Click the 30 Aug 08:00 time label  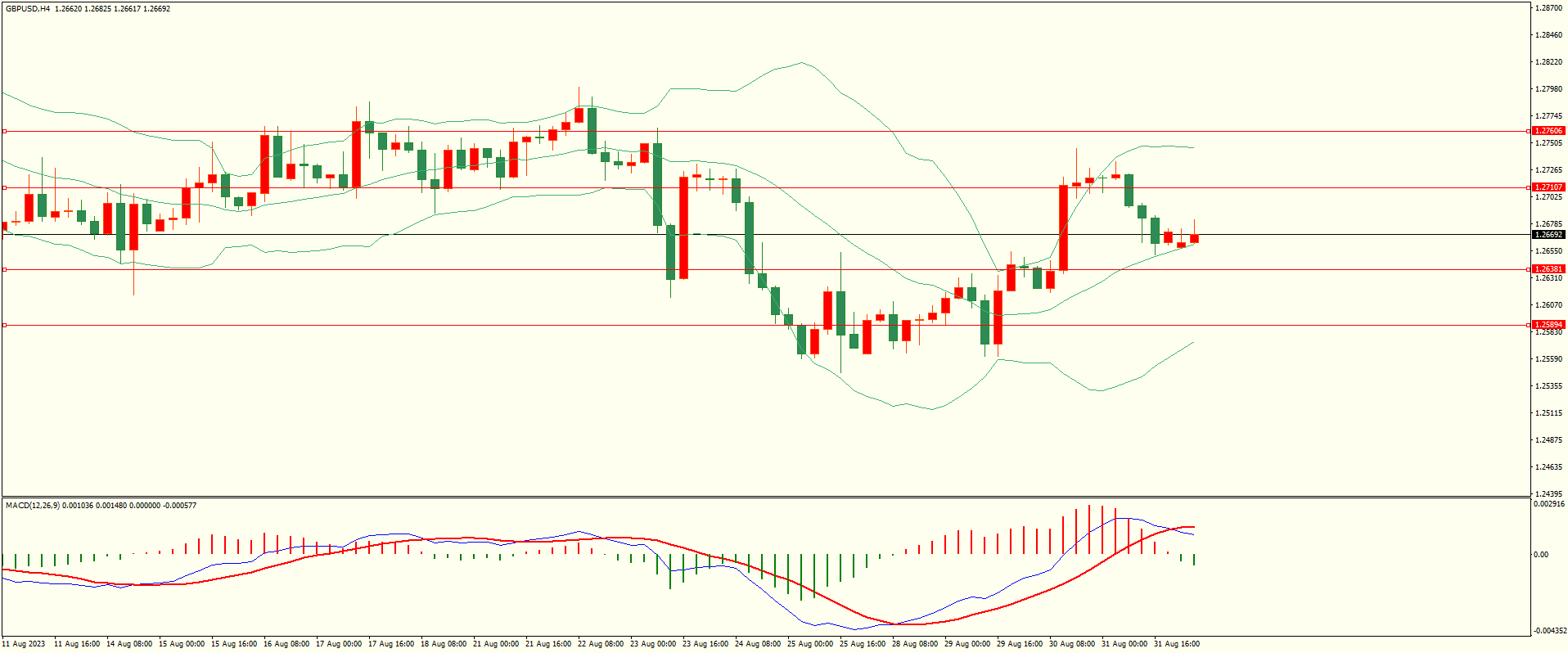click(1072, 644)
